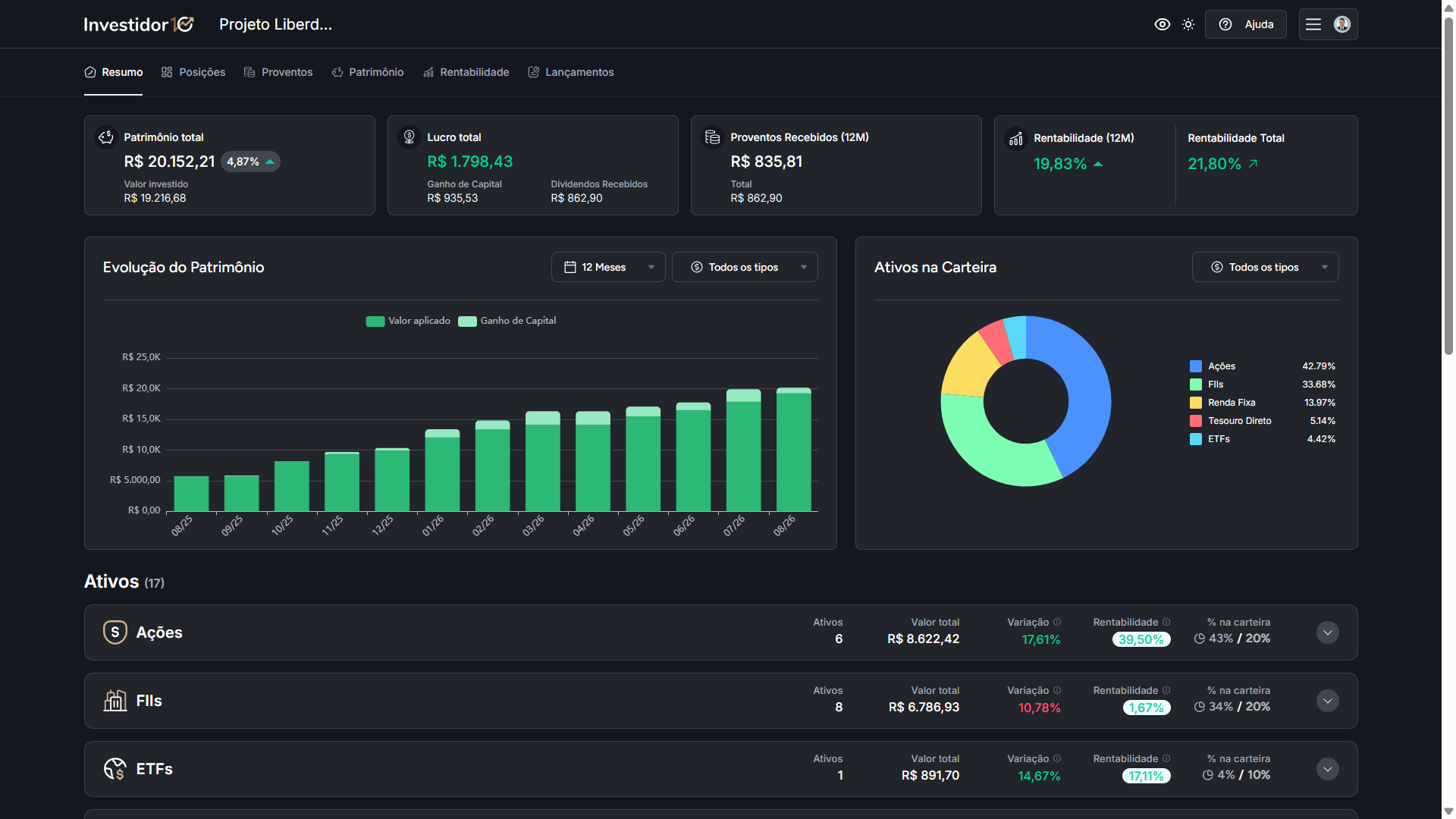Click the Variação info icon in Ações row
This screenshot has width=1456, height=819.
click(1057, 622)
